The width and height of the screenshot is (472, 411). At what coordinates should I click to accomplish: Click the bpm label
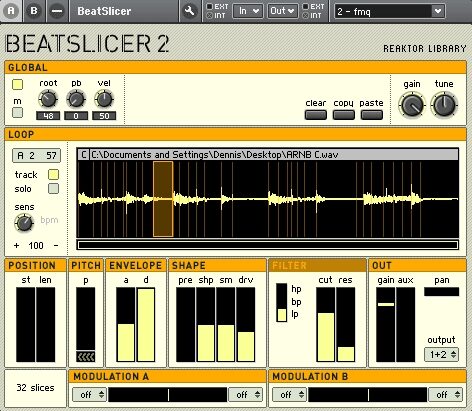coord(49,220)
